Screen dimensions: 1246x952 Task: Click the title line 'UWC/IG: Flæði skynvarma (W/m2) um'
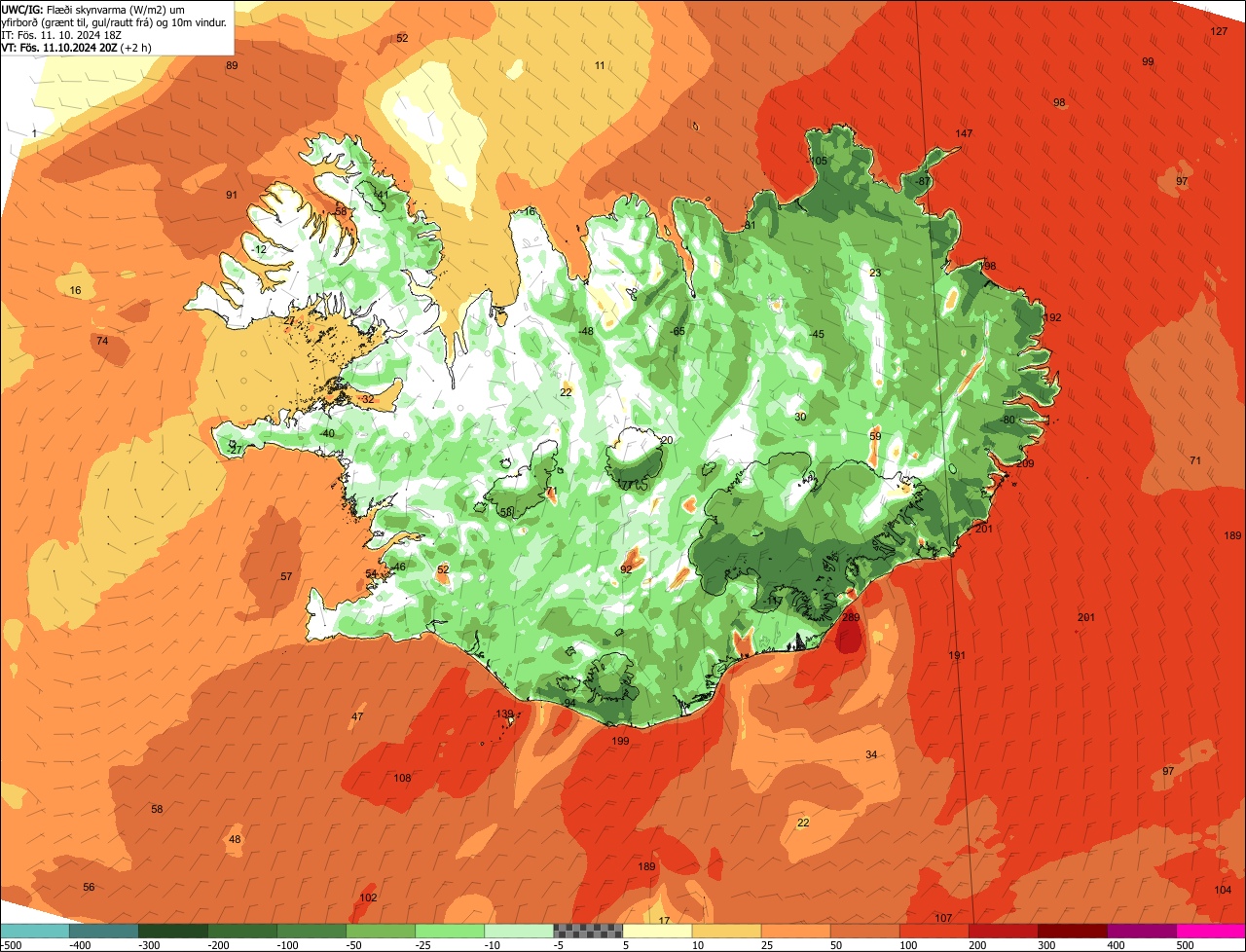pos(93,8)
